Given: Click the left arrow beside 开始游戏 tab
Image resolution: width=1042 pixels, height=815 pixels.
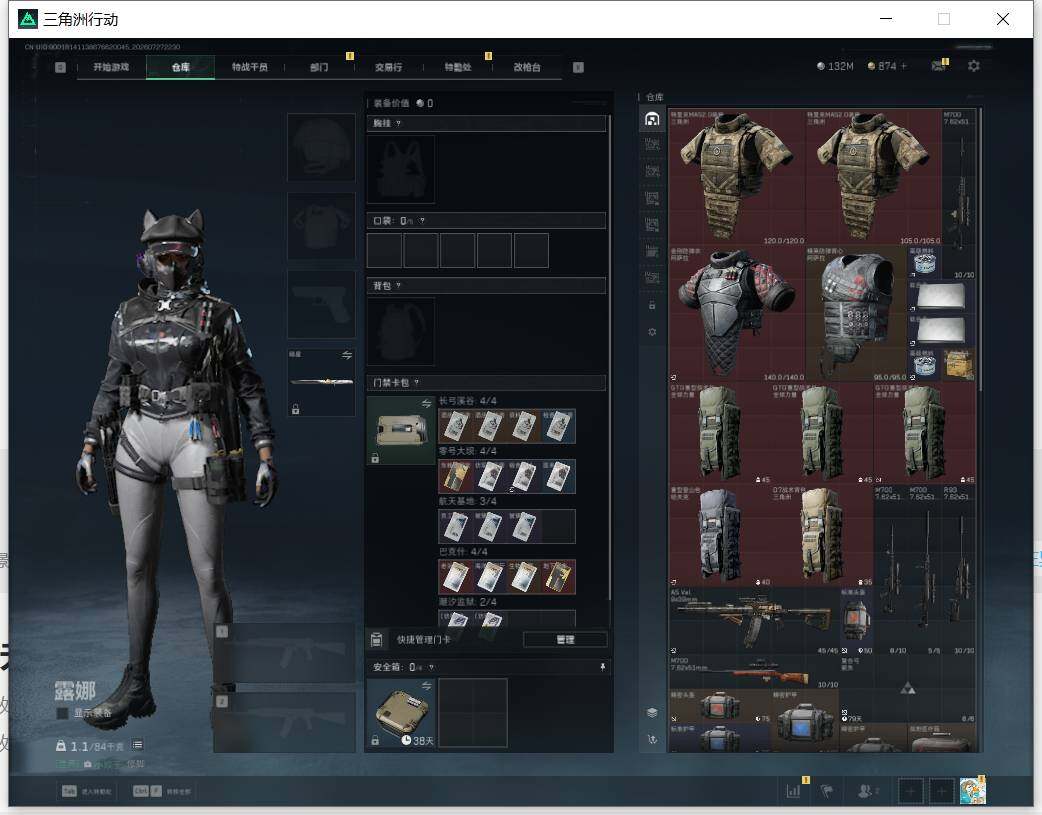Looking at the screenshot, I should click(60, 67).
